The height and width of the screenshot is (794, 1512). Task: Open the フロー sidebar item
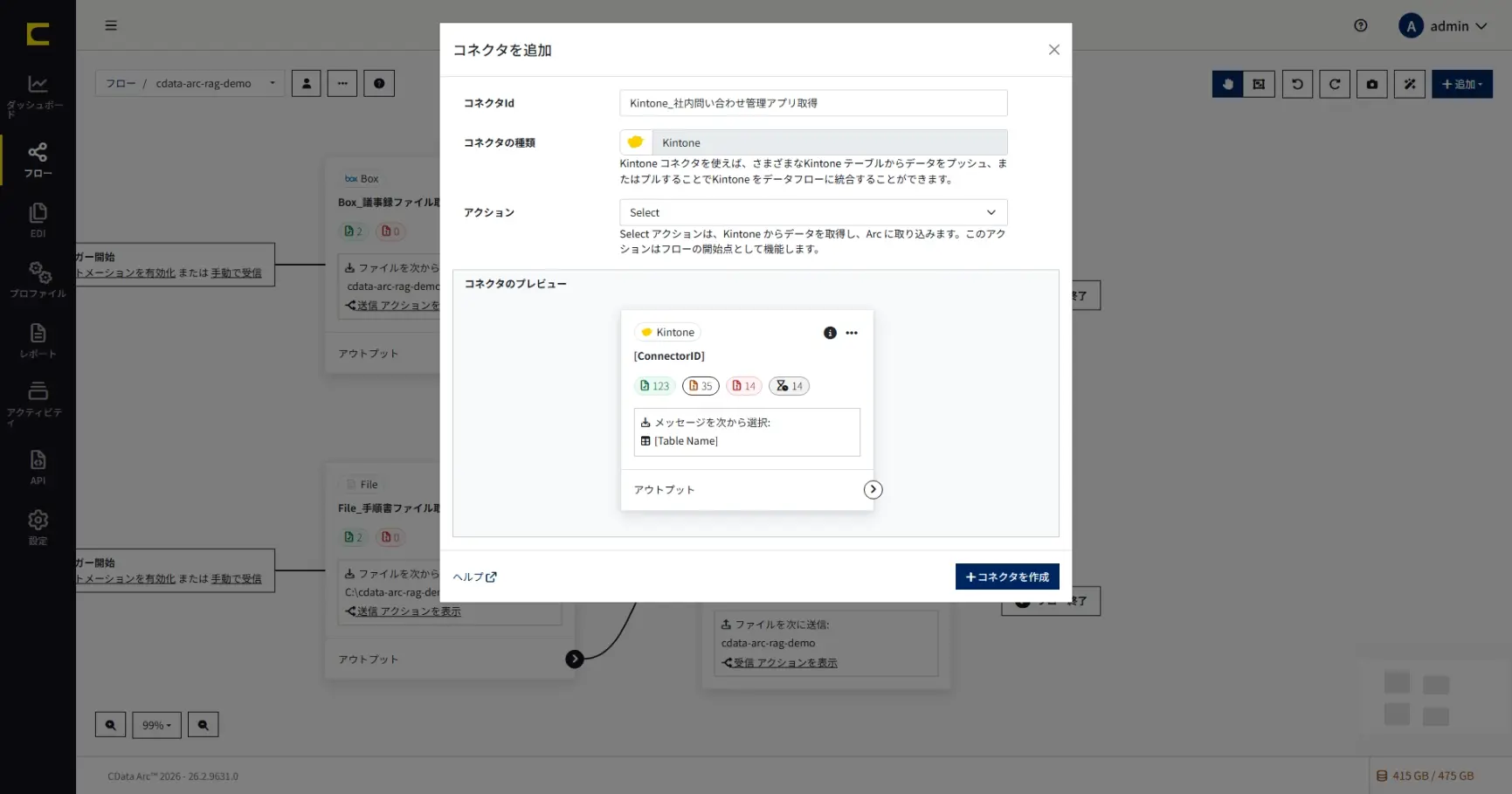[x=38, y=160]
